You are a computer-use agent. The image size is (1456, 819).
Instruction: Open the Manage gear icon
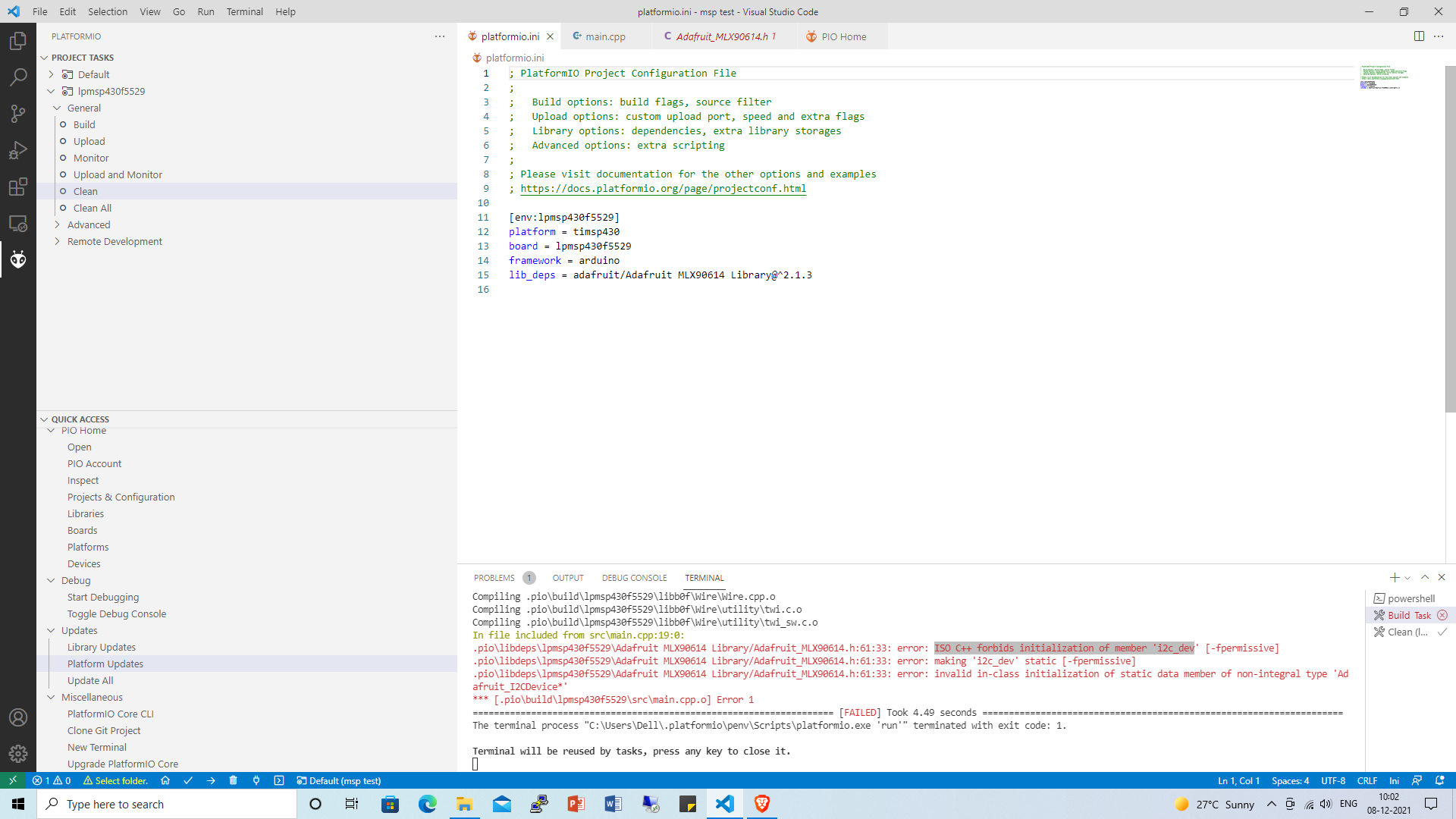[18, 754]
